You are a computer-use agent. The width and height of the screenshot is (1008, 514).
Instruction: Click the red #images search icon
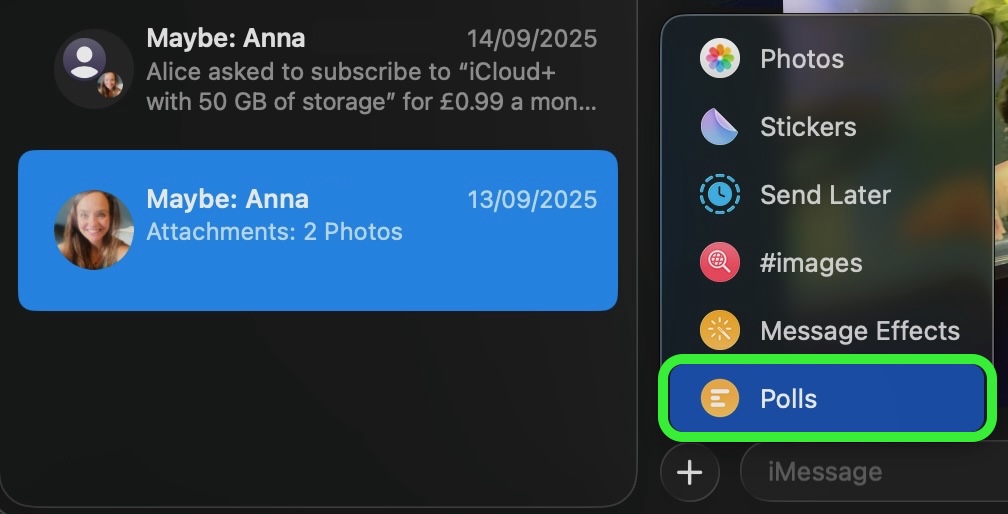(x=719, y=263)
